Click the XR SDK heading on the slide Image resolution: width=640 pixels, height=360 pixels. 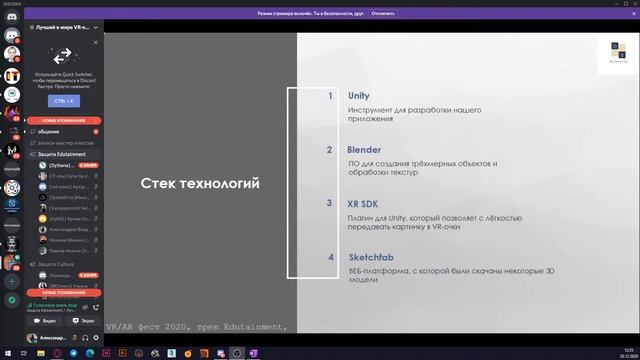tap(362, 204)
